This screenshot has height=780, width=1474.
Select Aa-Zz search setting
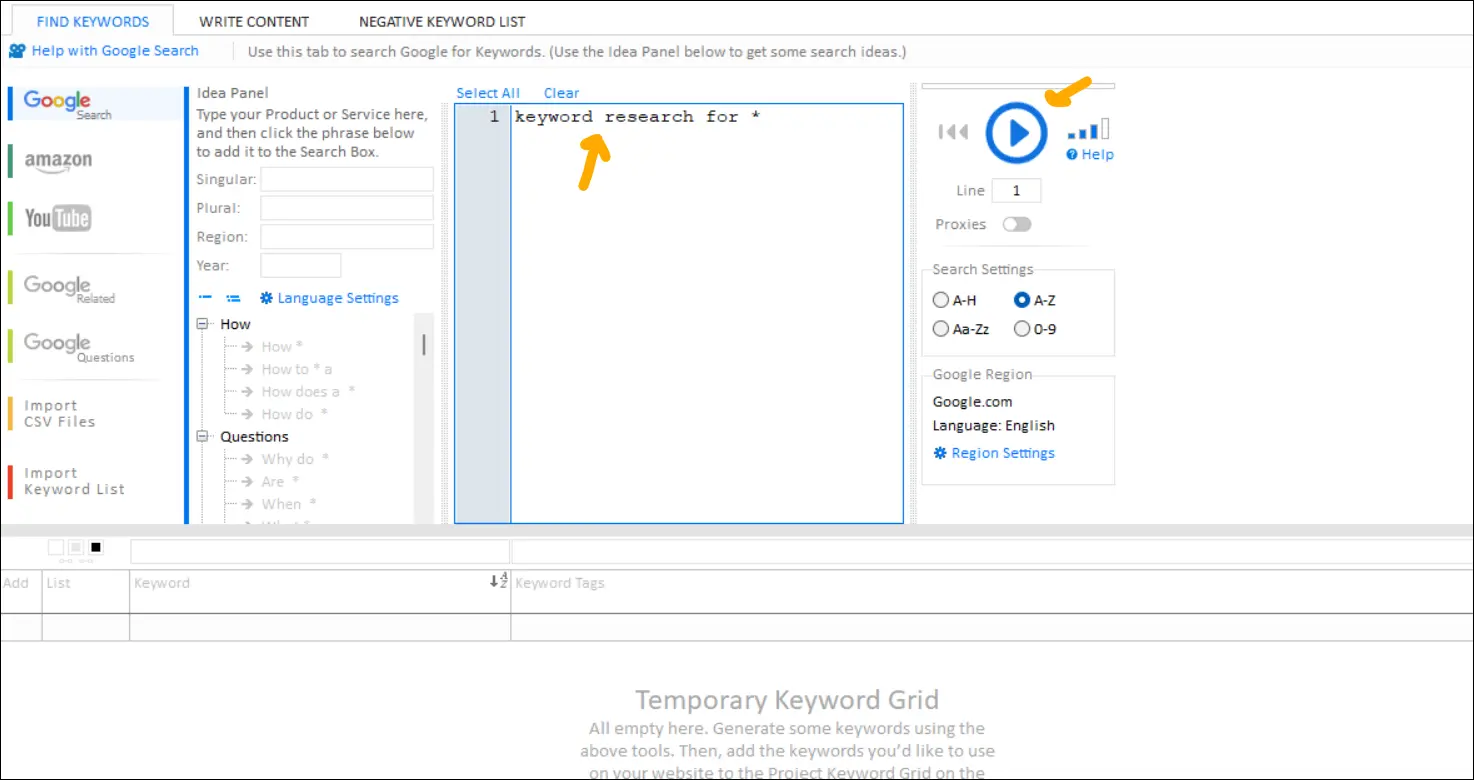pyautogui.click(x=959, y=328)
